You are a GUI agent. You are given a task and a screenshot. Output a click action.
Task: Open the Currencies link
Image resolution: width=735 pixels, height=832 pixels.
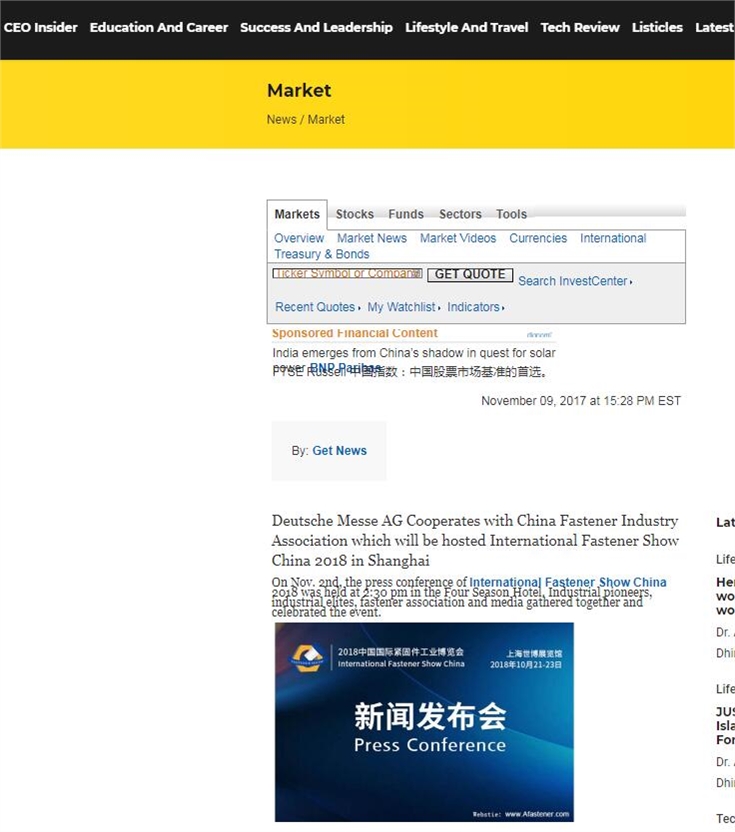[x=538, y=238]
